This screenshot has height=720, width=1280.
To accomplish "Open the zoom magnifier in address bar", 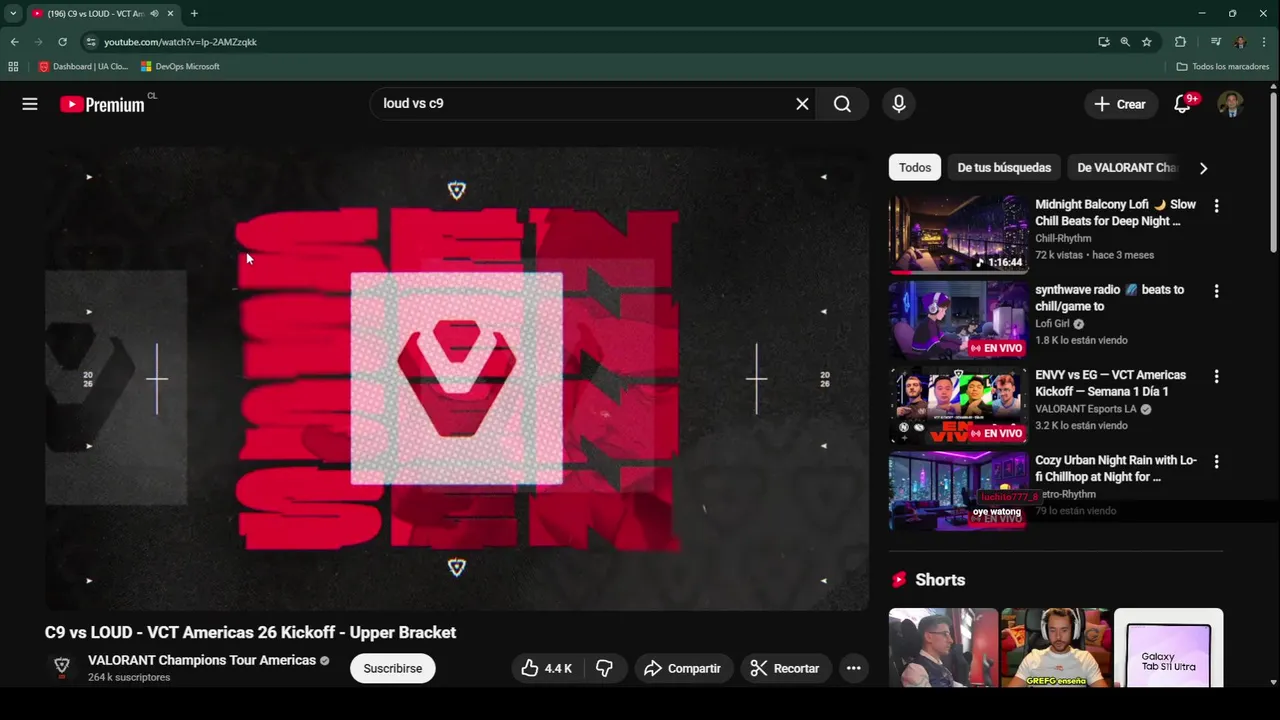I will [1125, 42].
